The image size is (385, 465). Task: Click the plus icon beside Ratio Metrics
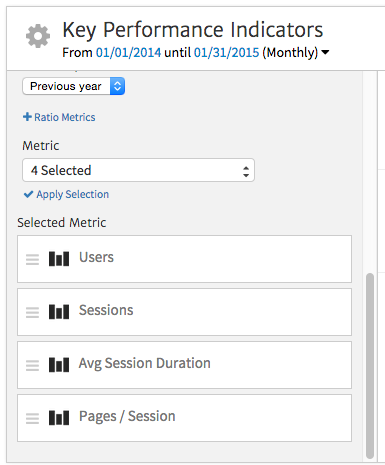tap(27, 117)
